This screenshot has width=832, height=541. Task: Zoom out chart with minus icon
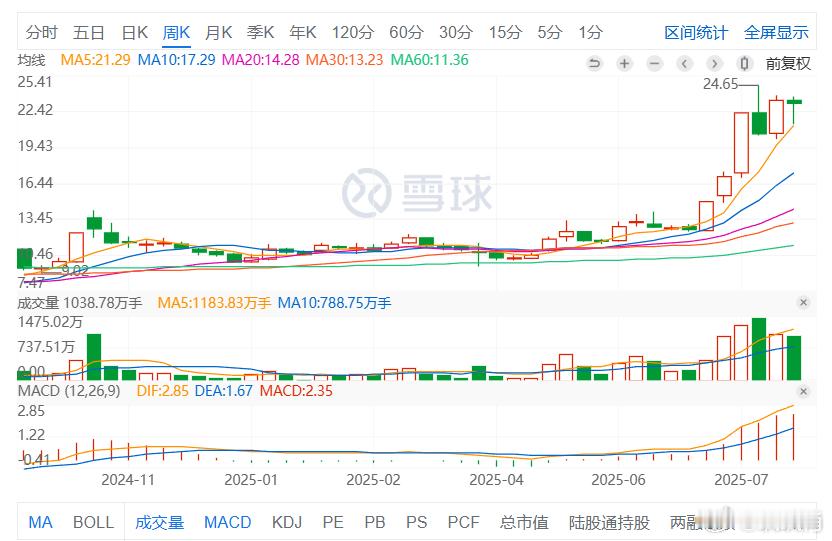655,64
